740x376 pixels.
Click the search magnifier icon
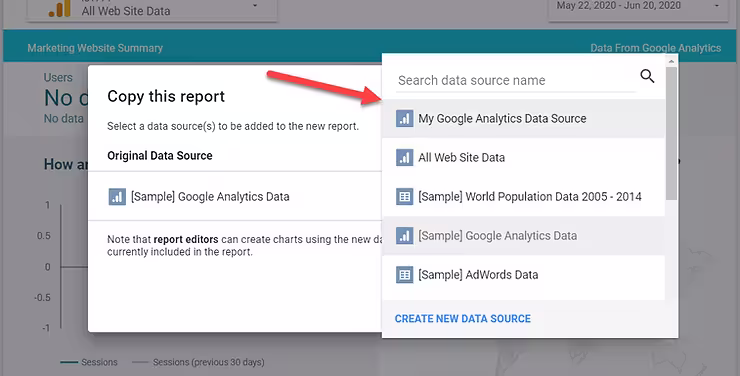point(647,76)
